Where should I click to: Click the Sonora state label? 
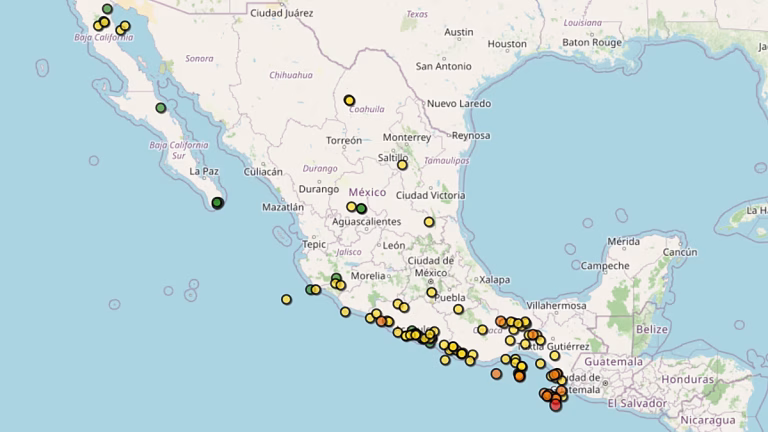(199, 59)
